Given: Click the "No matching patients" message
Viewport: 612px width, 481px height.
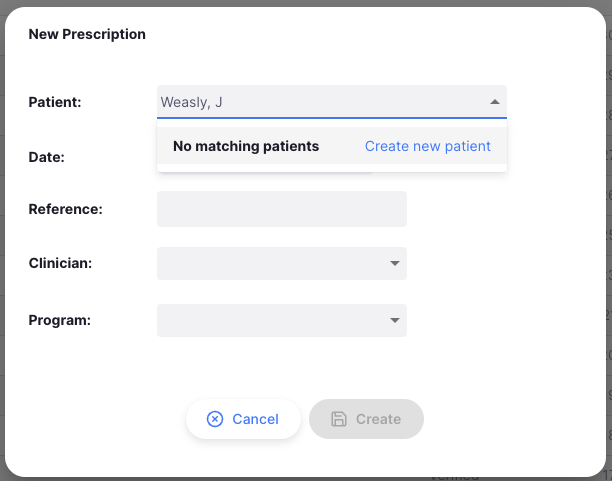Looking at the screenshot, I should click(246, 146).
